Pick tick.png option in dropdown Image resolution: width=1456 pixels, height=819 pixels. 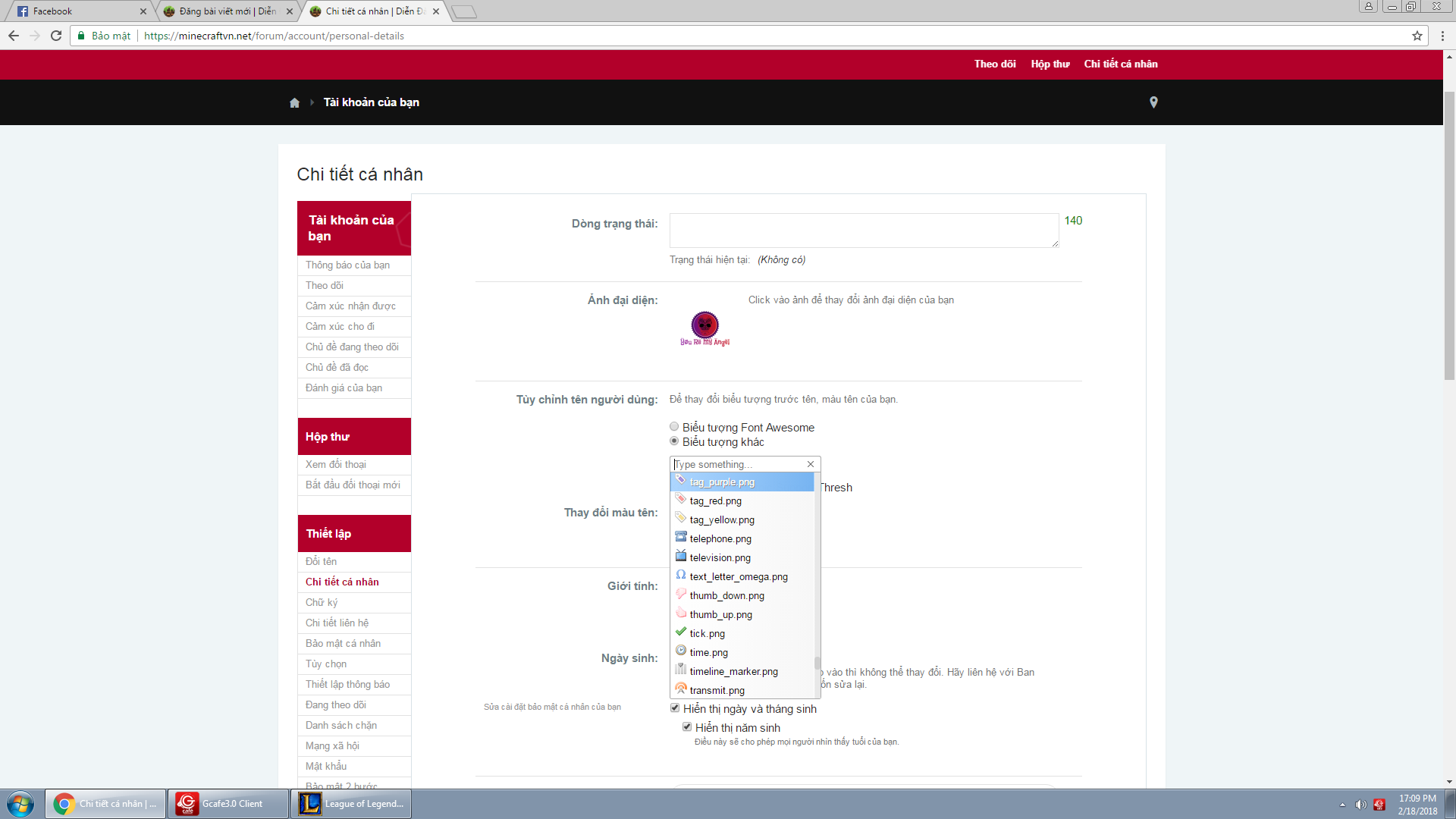pos(707,633)
